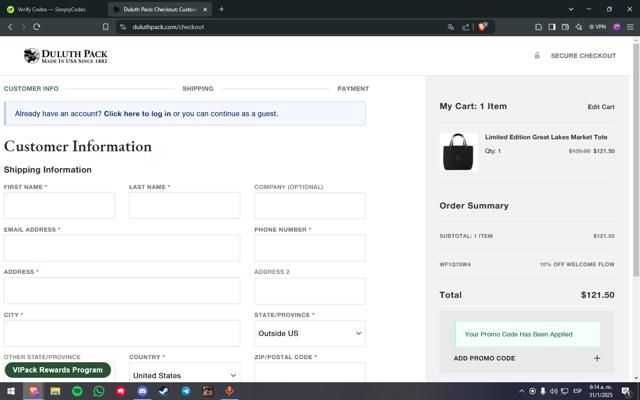Viewport: 640px width, 400px height.
Task: Click the address bar URL
Action: click(x=168, y=27)
